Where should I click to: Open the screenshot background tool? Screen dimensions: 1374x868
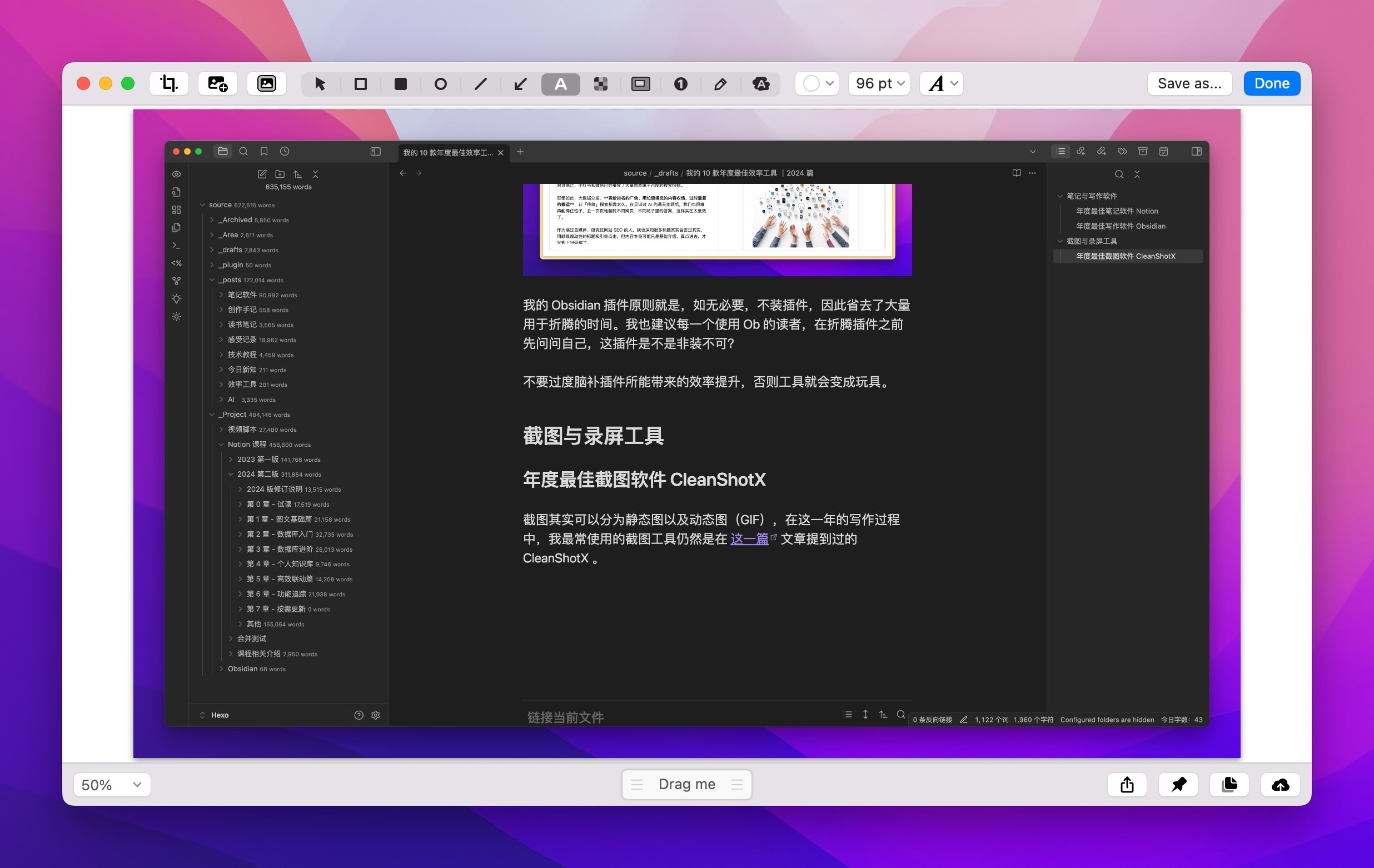click(266, 84)
